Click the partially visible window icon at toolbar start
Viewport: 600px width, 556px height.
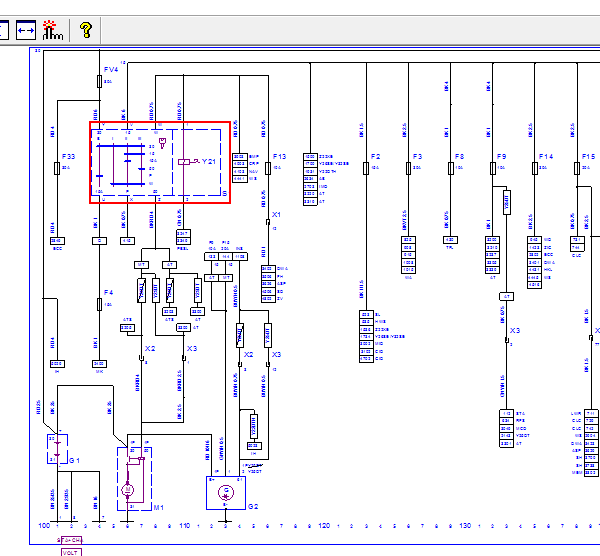click(4, 30)
